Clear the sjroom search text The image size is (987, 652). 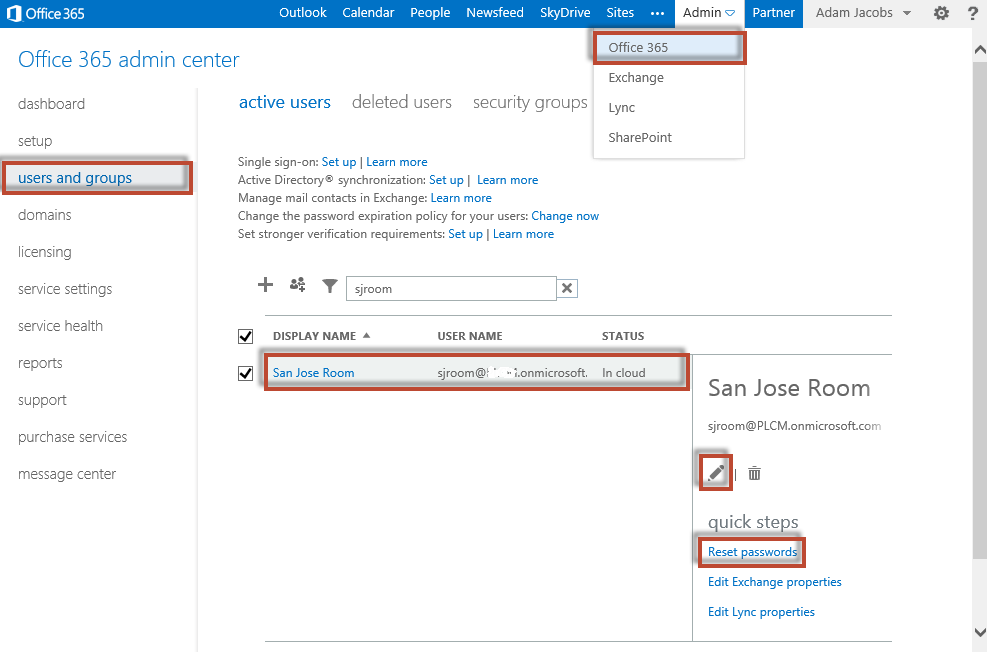point(567,288)
